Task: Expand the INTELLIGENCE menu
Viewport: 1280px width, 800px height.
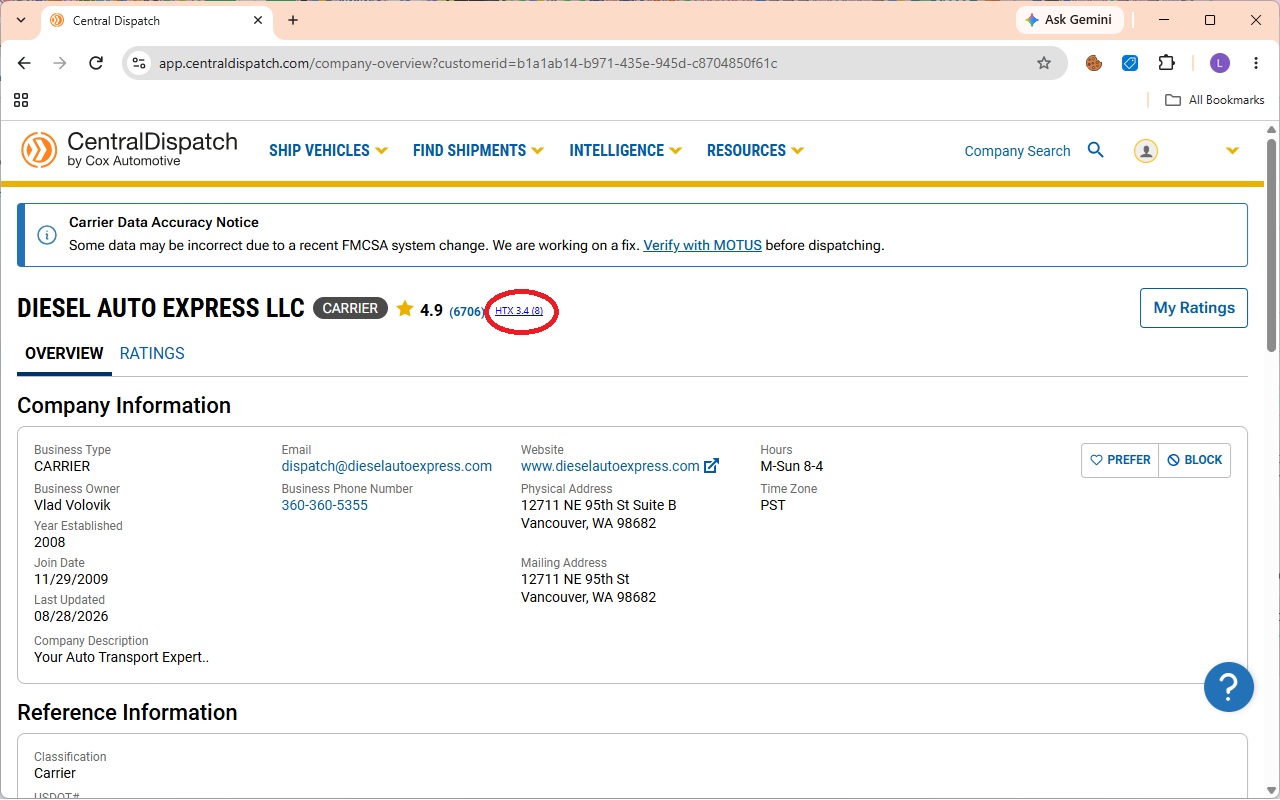Action: click(625, 150)
